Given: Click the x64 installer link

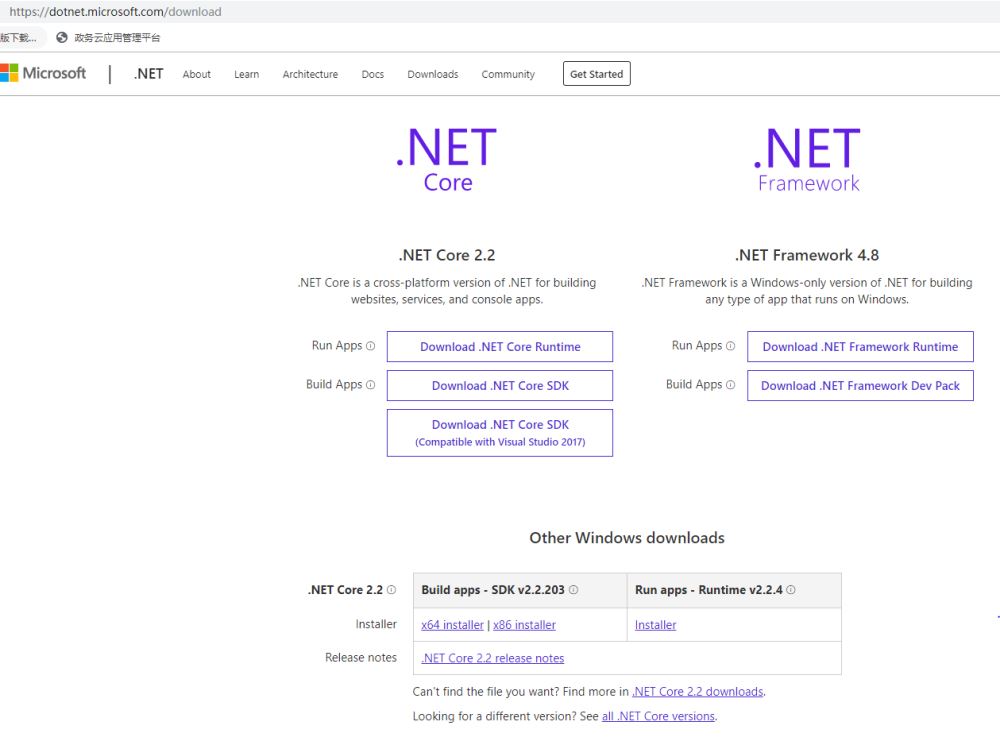Looking at the screenshot, I should 452,625.
